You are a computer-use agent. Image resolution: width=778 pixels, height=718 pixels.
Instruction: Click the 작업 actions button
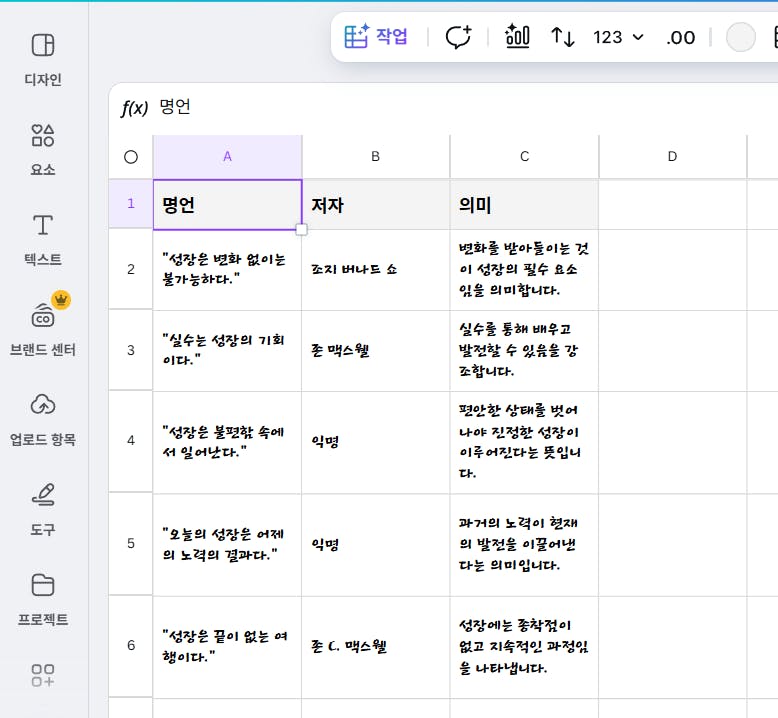377,37
